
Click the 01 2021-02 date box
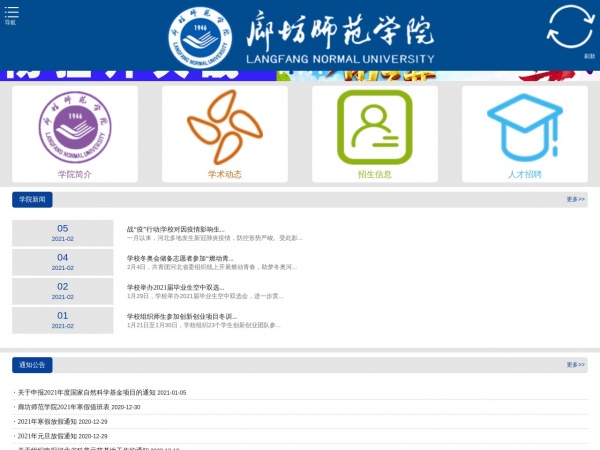click(63, 320)
